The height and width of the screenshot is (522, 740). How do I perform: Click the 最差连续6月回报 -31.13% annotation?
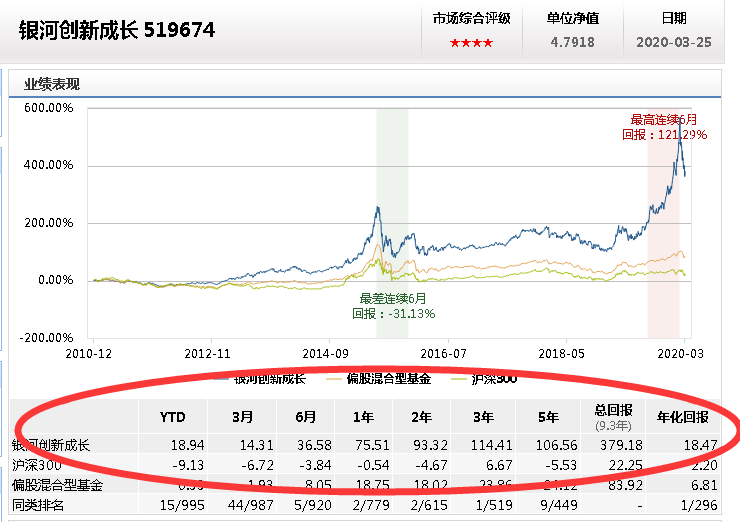pyautogui.click(x=393, y=306)
